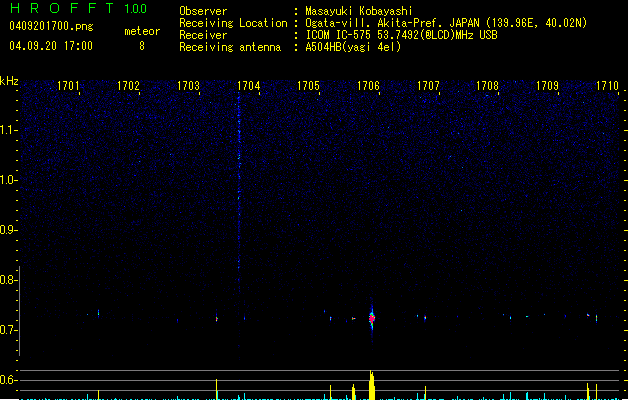The width and height of the screenshot is (629, 400).
Task: Click the 1701 time axis label
Action: click(x=68, y=86)
